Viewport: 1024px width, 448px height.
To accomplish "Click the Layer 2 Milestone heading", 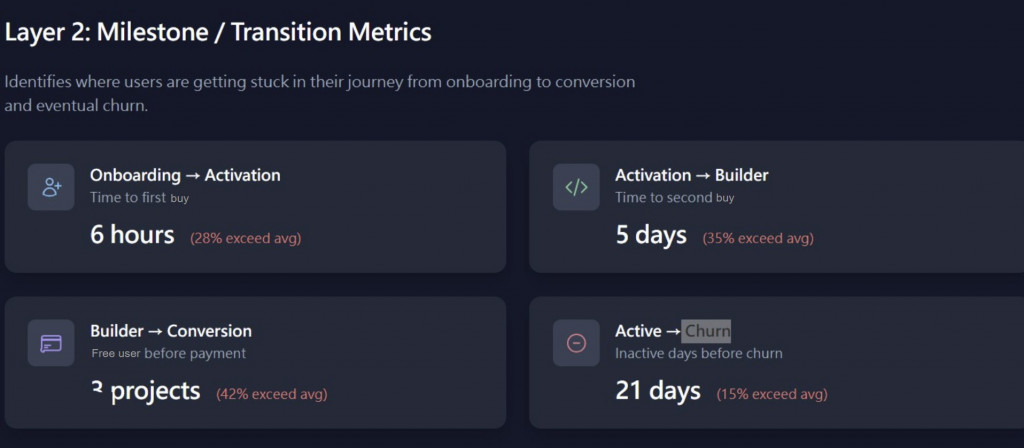I will click(x=218, y=32).
